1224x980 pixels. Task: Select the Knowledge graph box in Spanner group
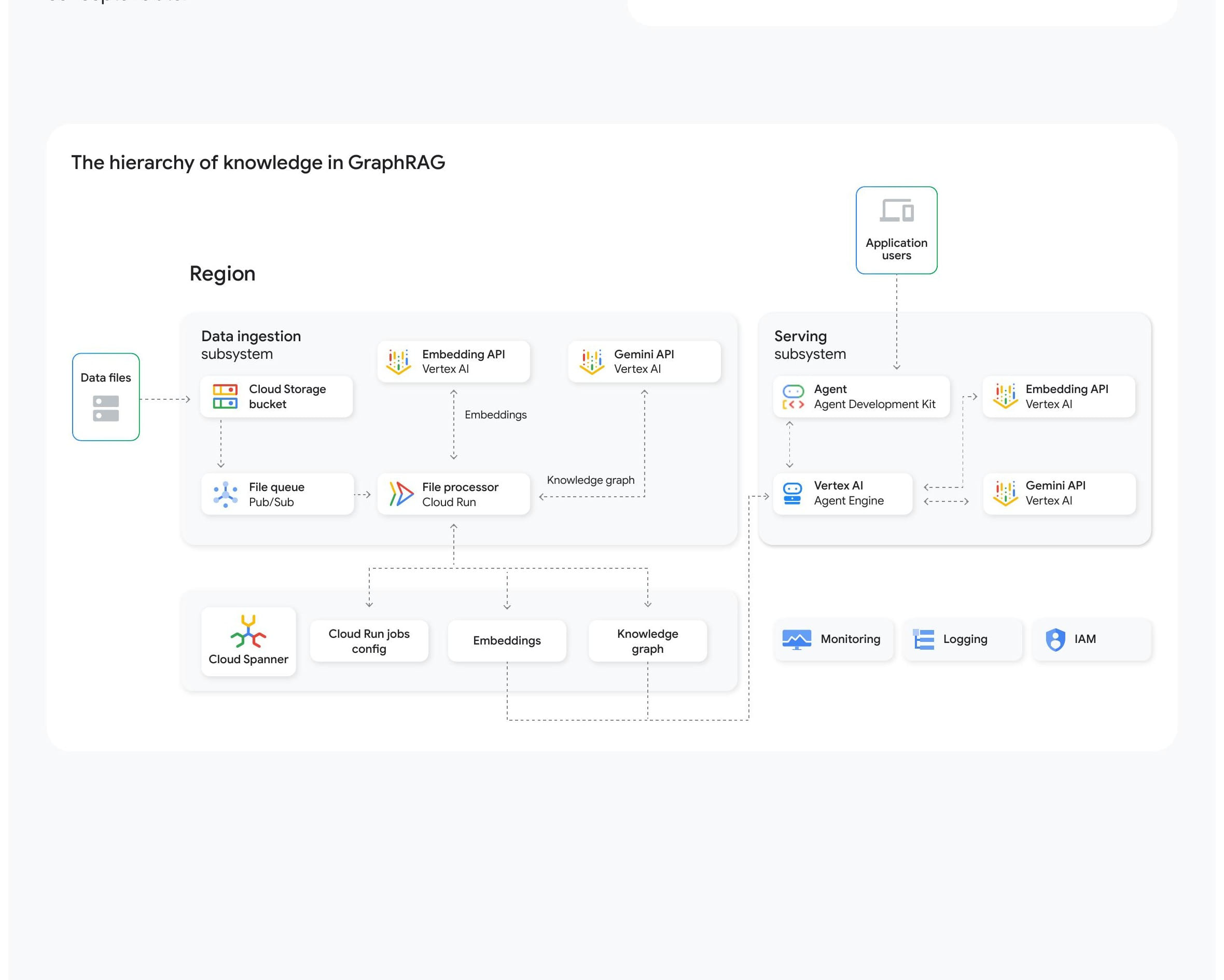(x=648, y=641)
